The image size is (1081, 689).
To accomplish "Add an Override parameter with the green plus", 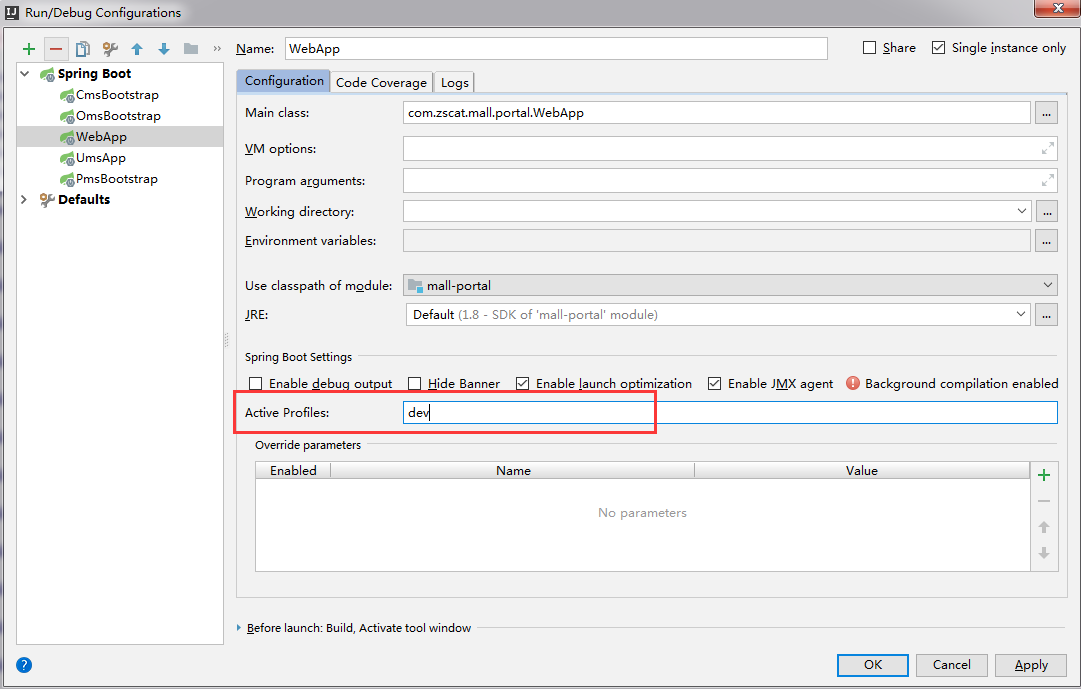I will (x=1044, y=474).
